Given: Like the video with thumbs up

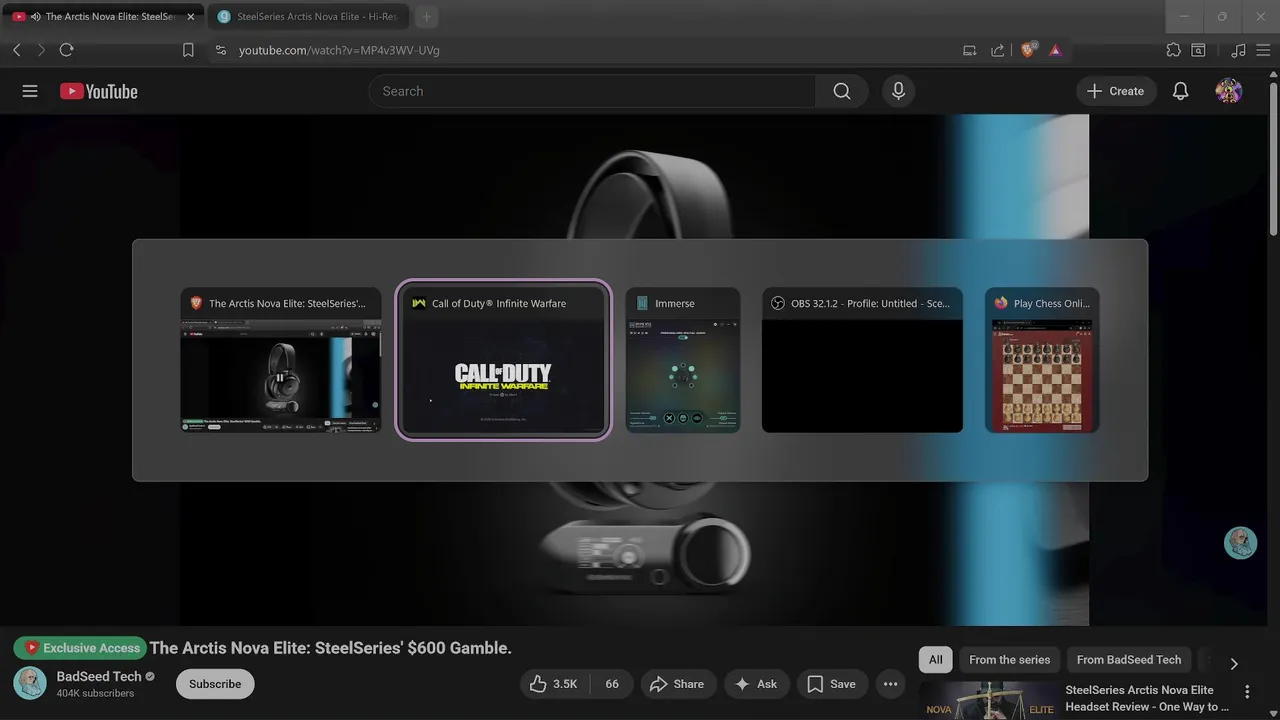Looking at the screenshot, I should (x=554, y=684).
